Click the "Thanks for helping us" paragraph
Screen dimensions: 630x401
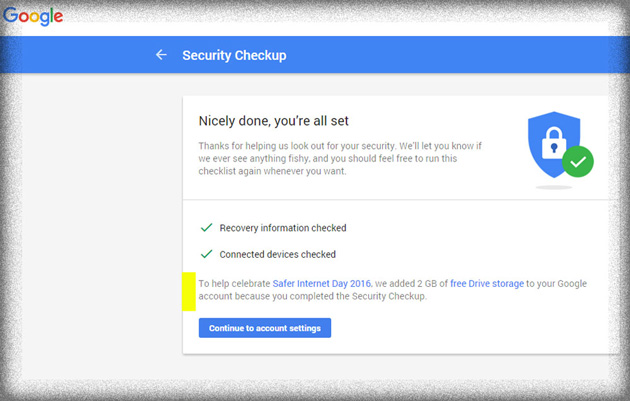coord(340,158)
